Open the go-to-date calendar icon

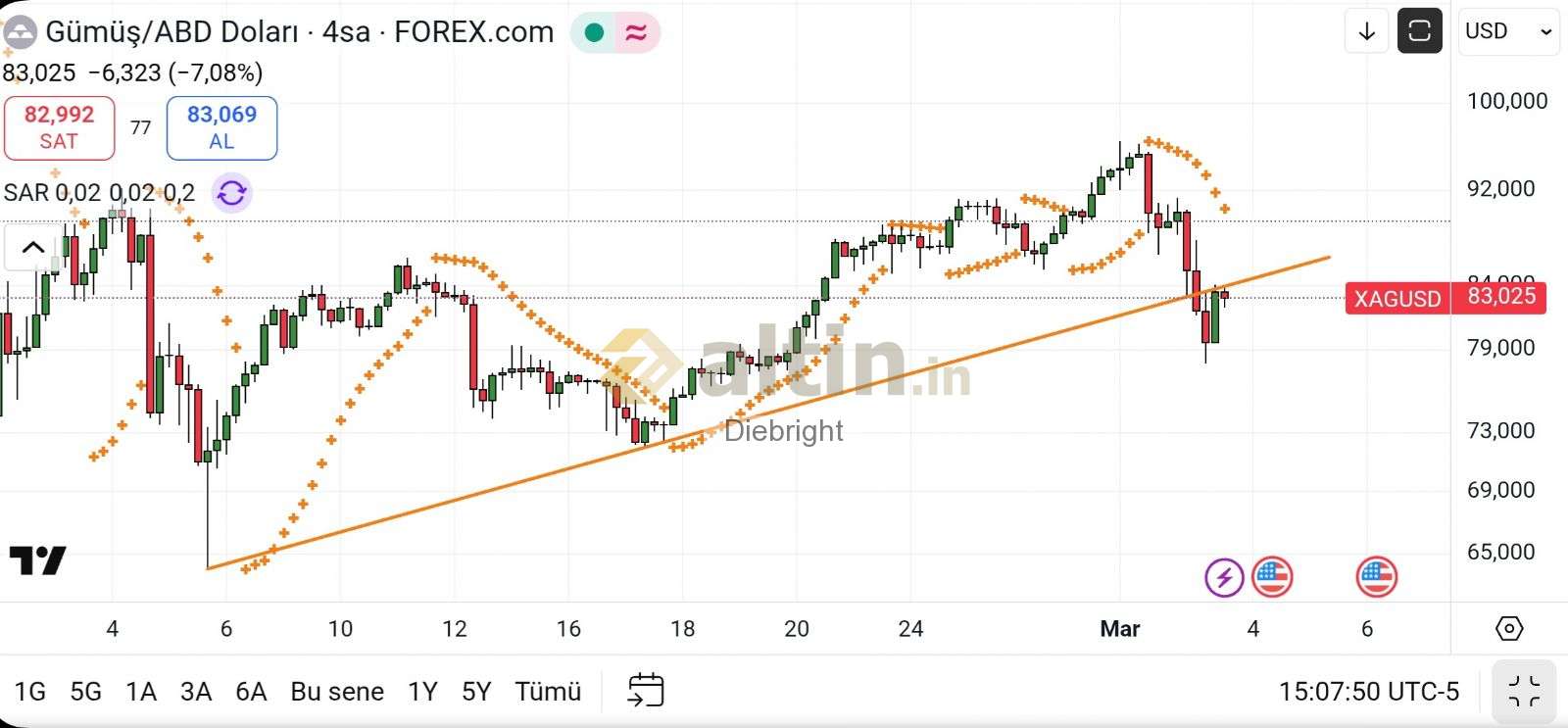pos(646,691)
